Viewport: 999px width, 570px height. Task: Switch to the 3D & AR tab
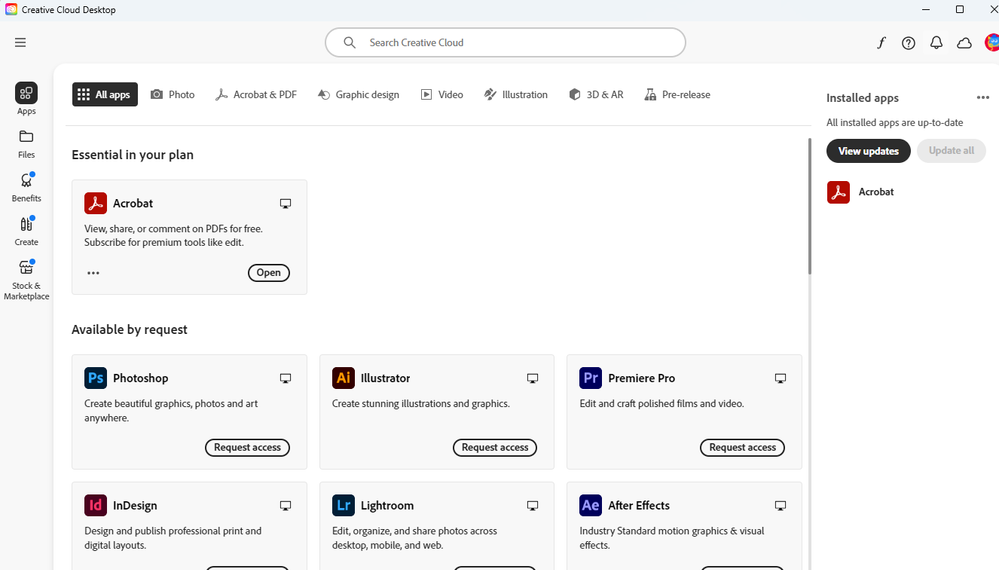pyautogui.click(x=596, y=94)
